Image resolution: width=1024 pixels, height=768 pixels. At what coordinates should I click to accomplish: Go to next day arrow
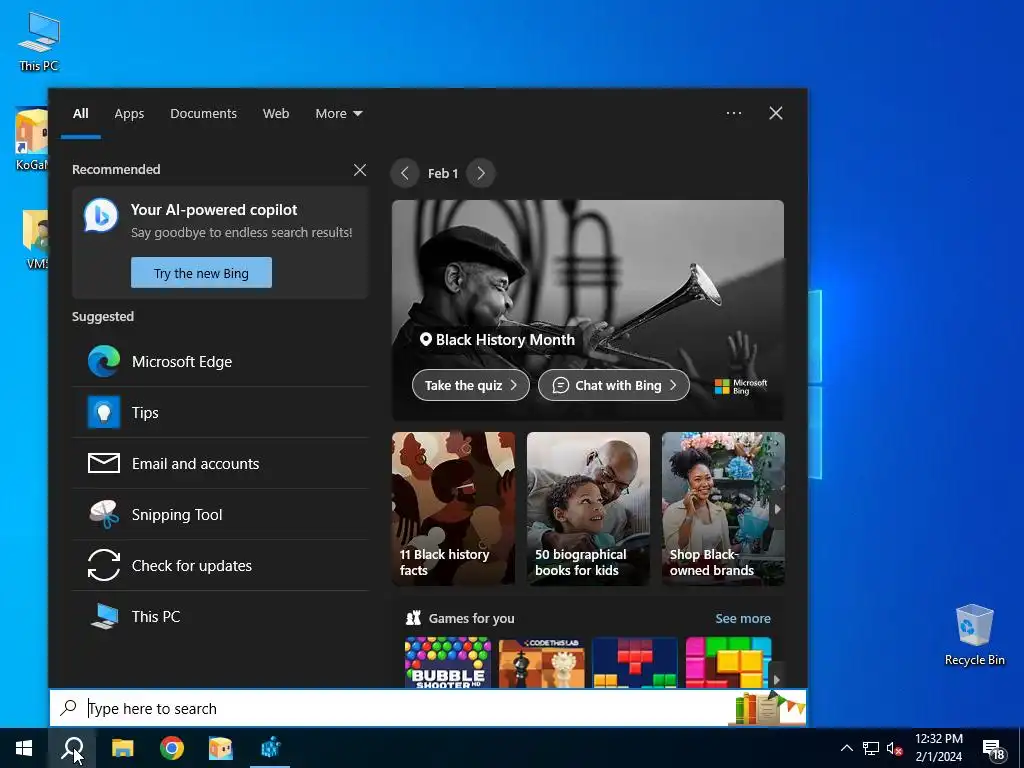tap(481, 174)
